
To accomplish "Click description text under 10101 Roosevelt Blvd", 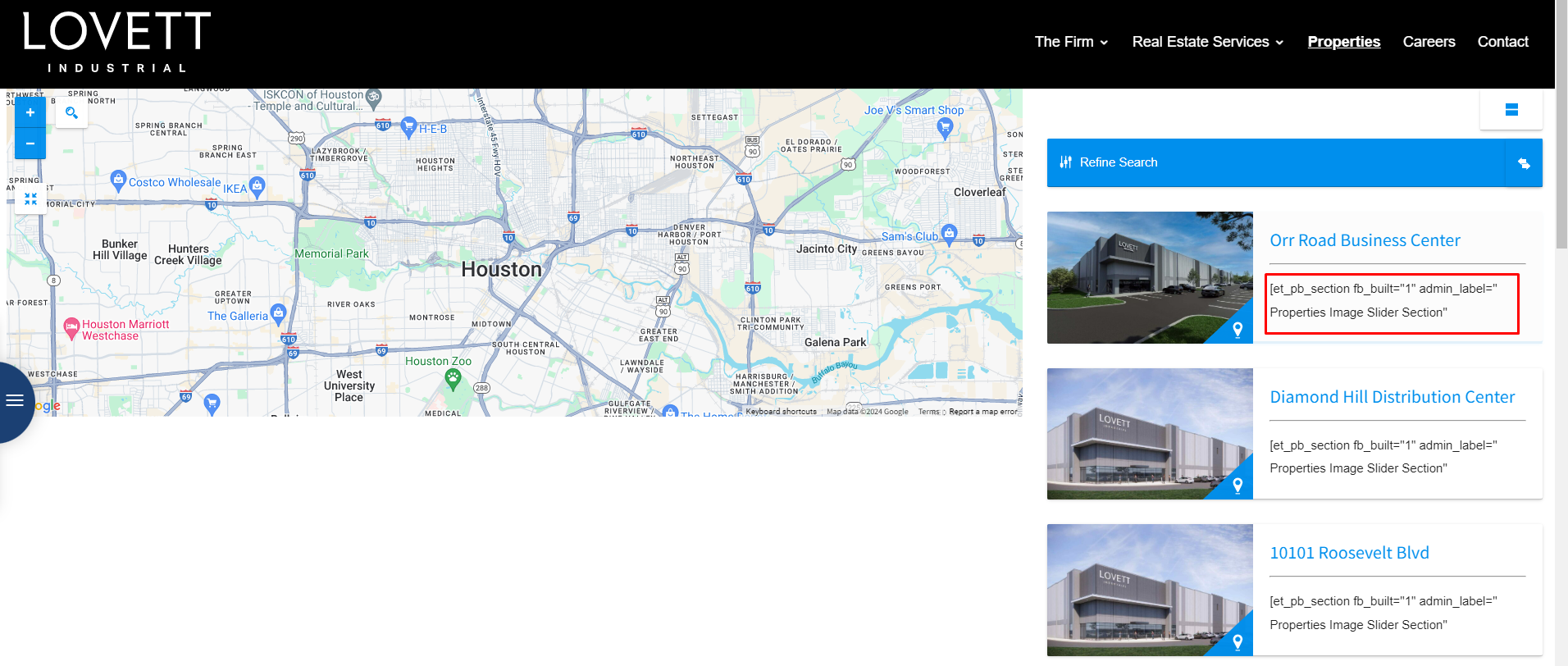I will click(1383, 614).
